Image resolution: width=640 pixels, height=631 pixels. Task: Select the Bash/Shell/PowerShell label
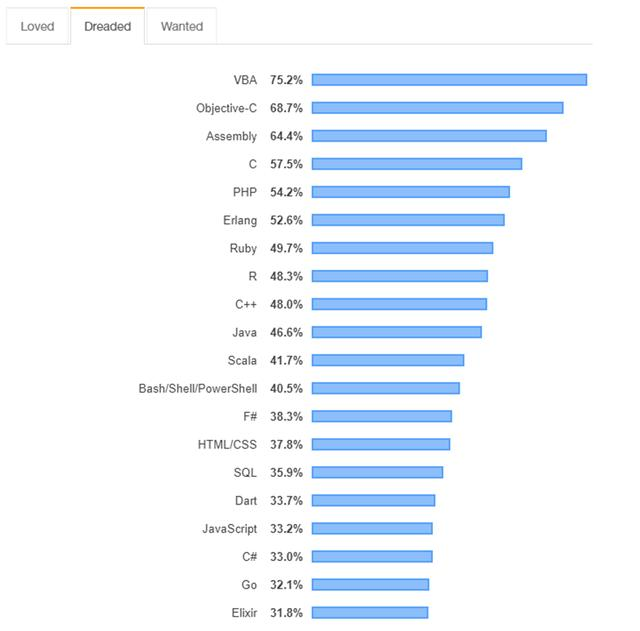(x=197, y=388)
